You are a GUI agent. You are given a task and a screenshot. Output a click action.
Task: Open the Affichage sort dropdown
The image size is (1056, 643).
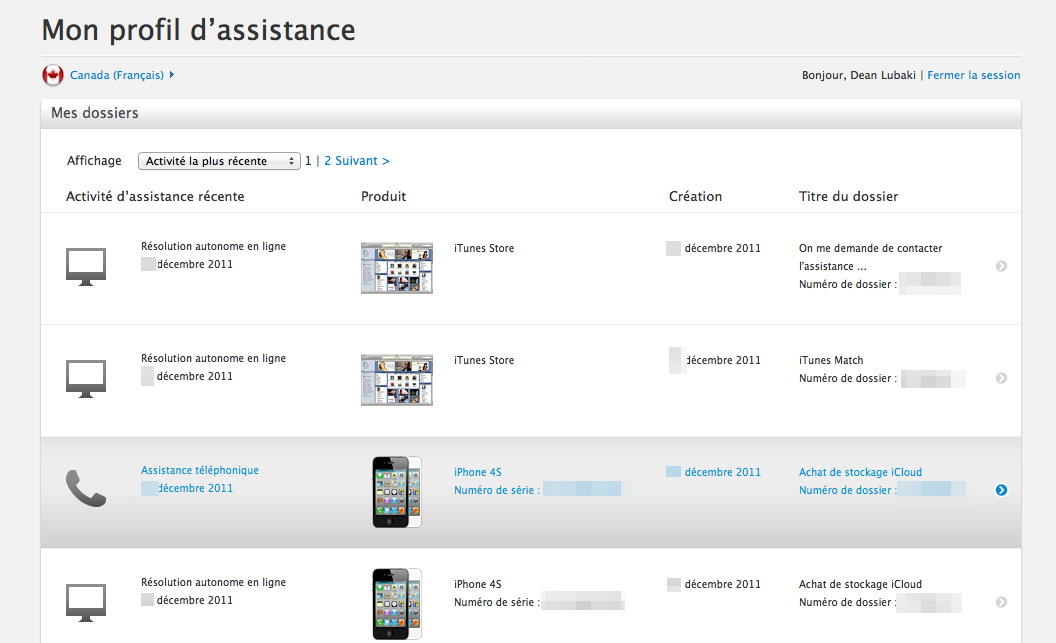point(219,161)
